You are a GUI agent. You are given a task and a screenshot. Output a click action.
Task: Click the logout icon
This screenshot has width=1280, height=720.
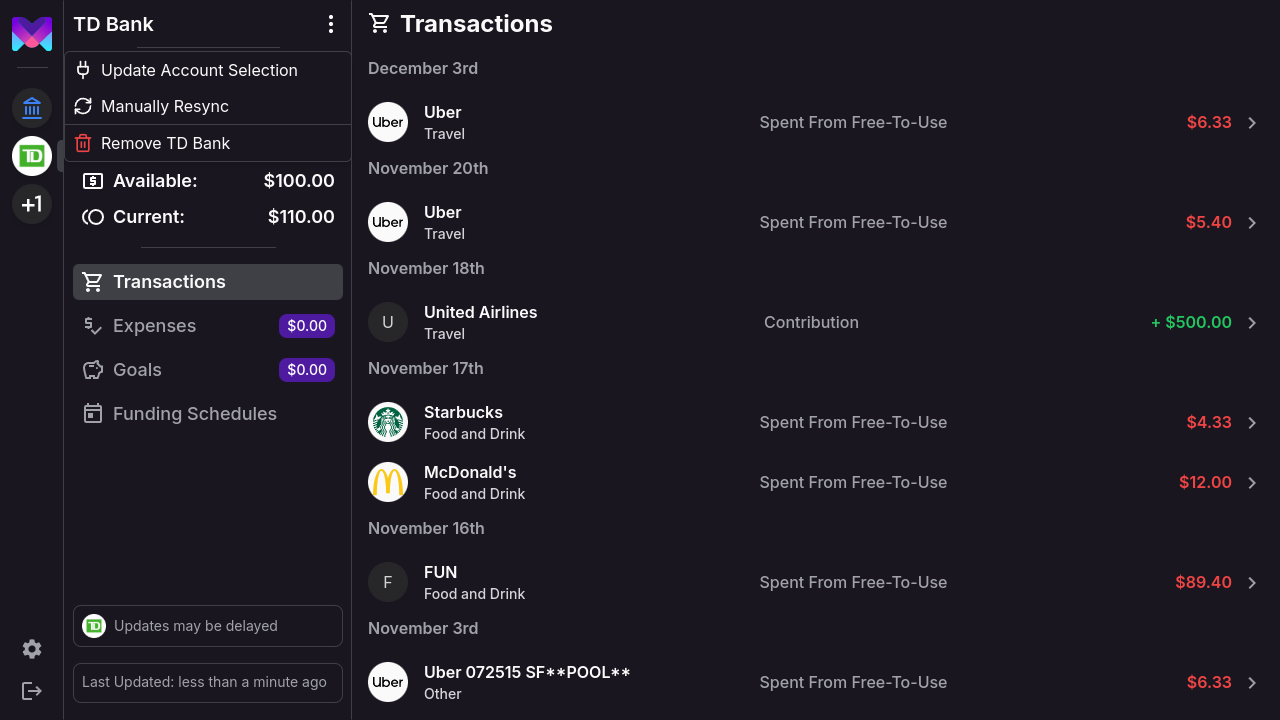tap(32, 691)
